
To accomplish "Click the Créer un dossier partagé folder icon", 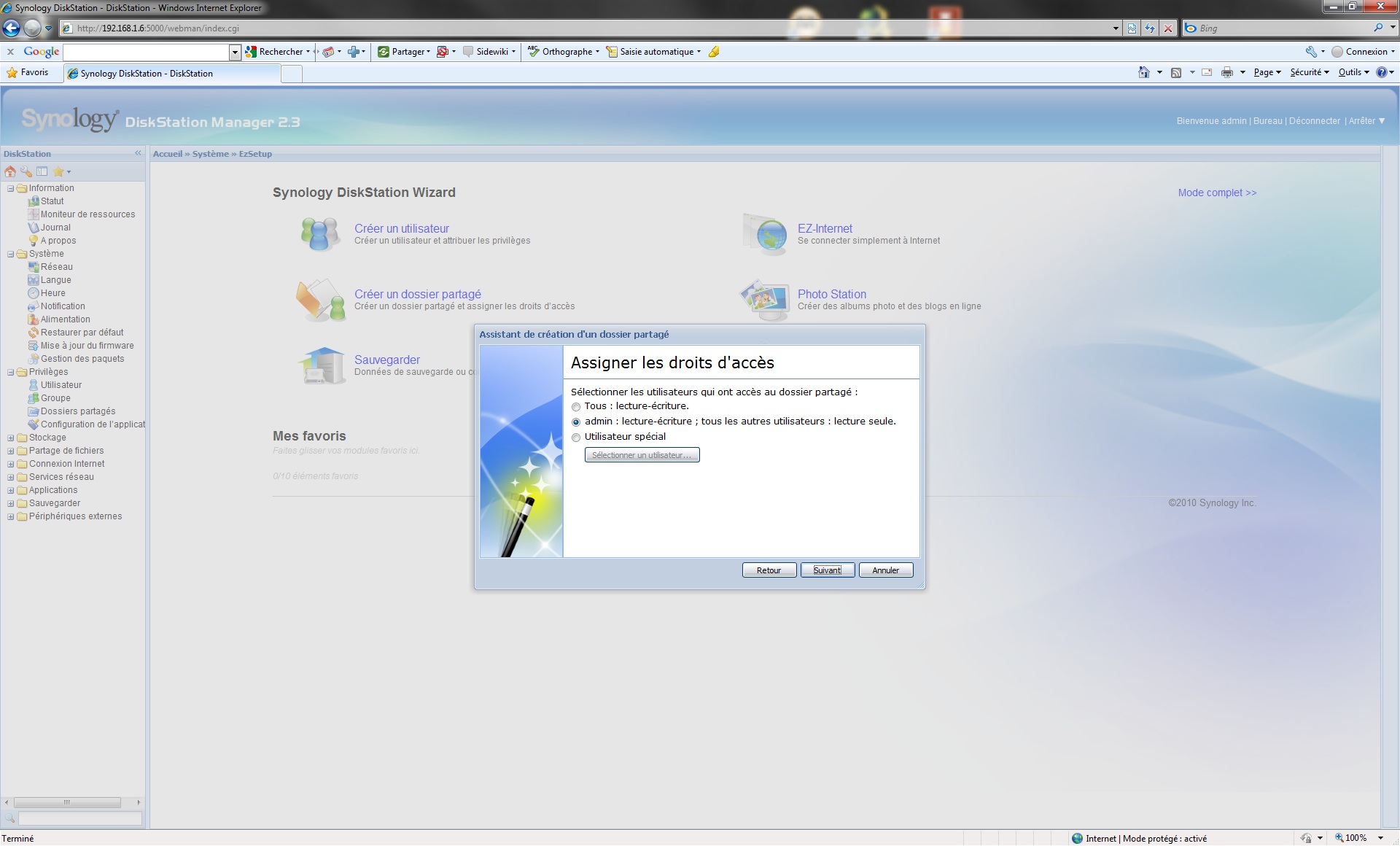I will pyautogui.click(x=321, y=300).
